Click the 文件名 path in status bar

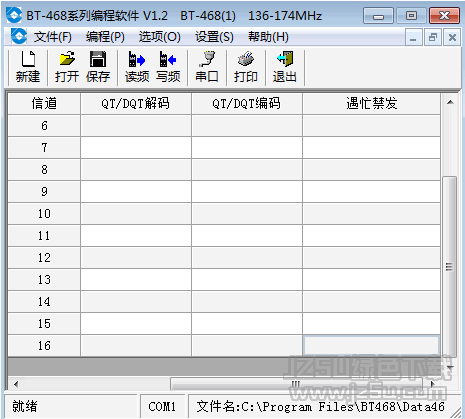[x=320, y=406]
